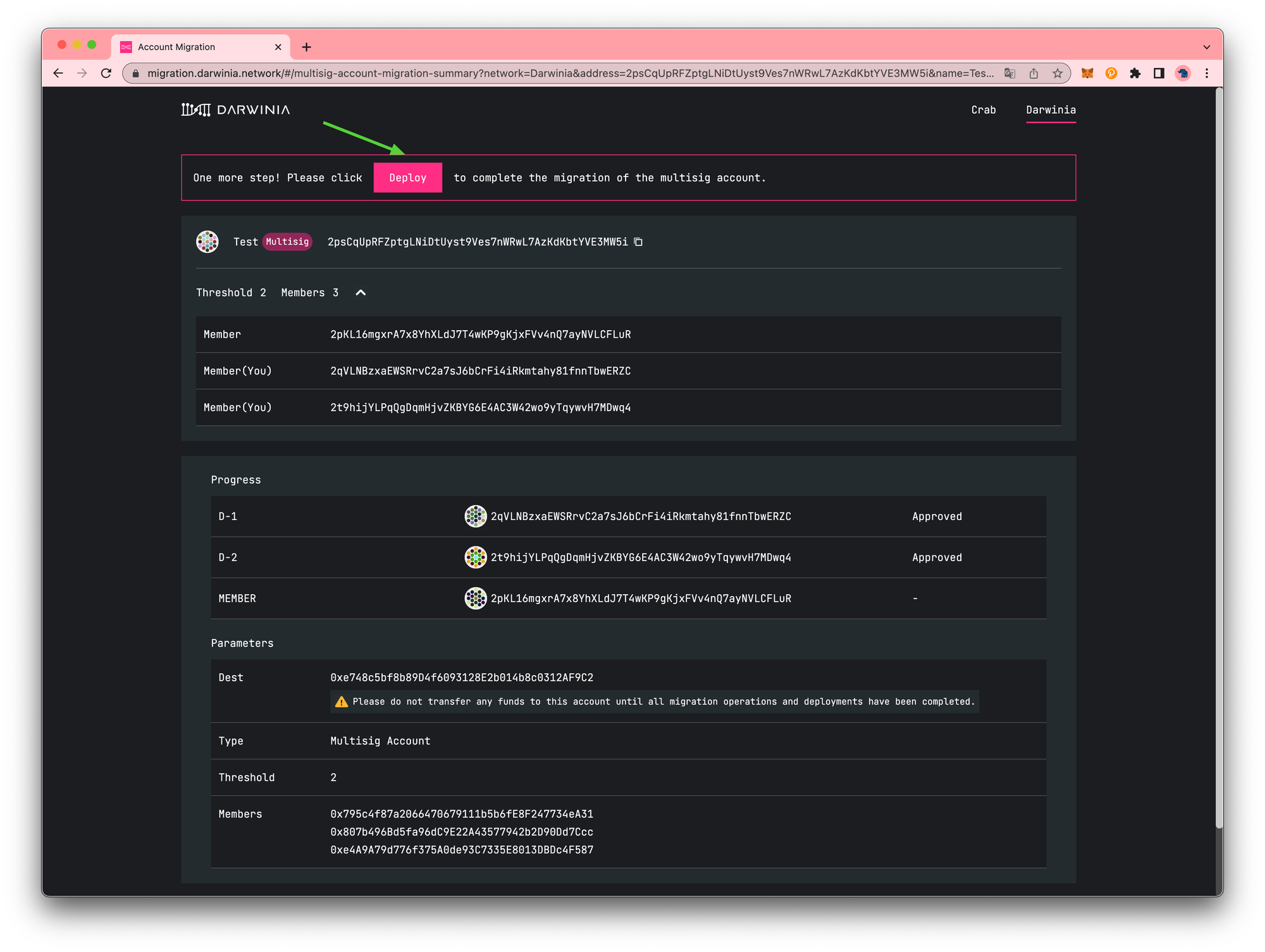Click the Darwinia logo
This screenshot has width=1265, height=952.
click(235, 110)
